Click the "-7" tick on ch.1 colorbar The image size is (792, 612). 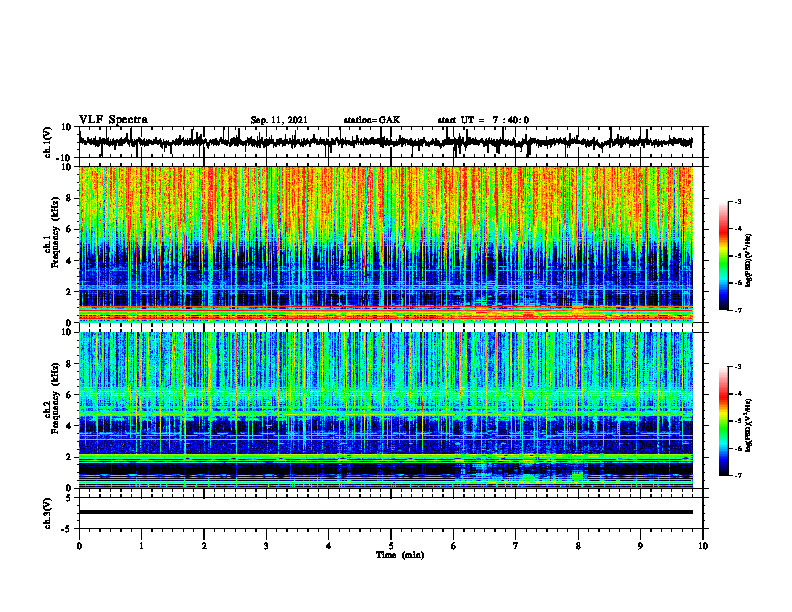[738, 310]
